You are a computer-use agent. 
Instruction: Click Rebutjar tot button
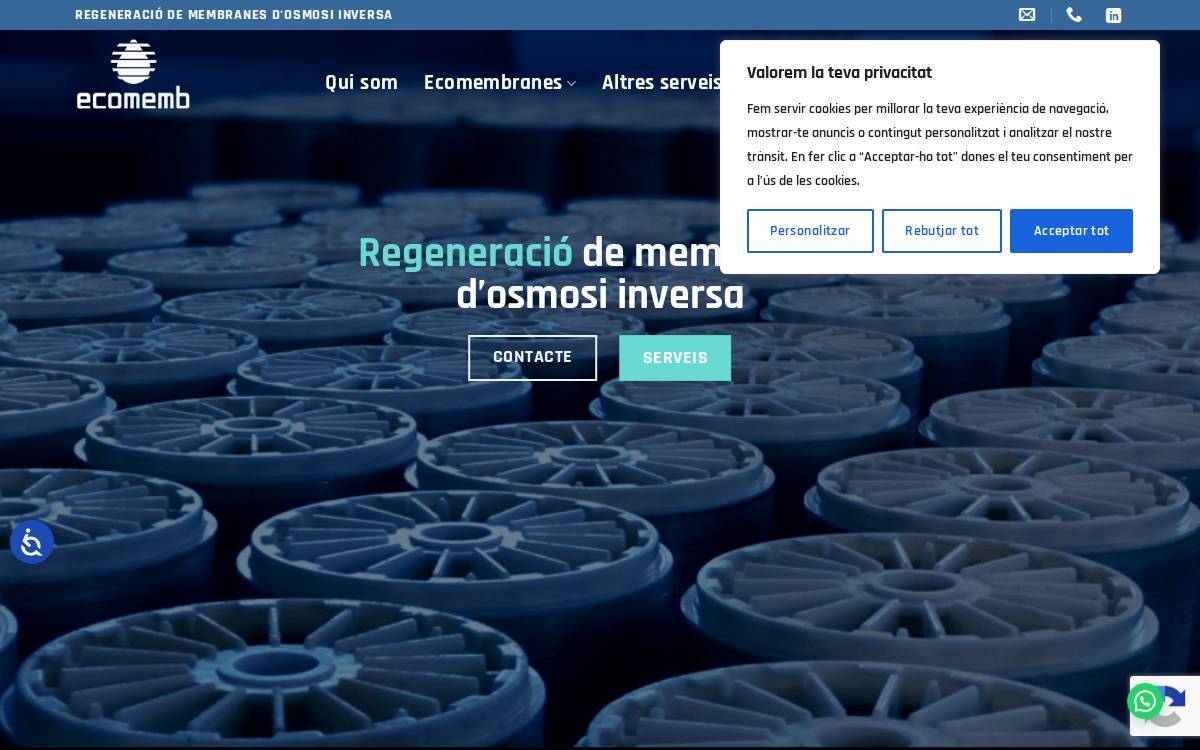click(942, 231)
